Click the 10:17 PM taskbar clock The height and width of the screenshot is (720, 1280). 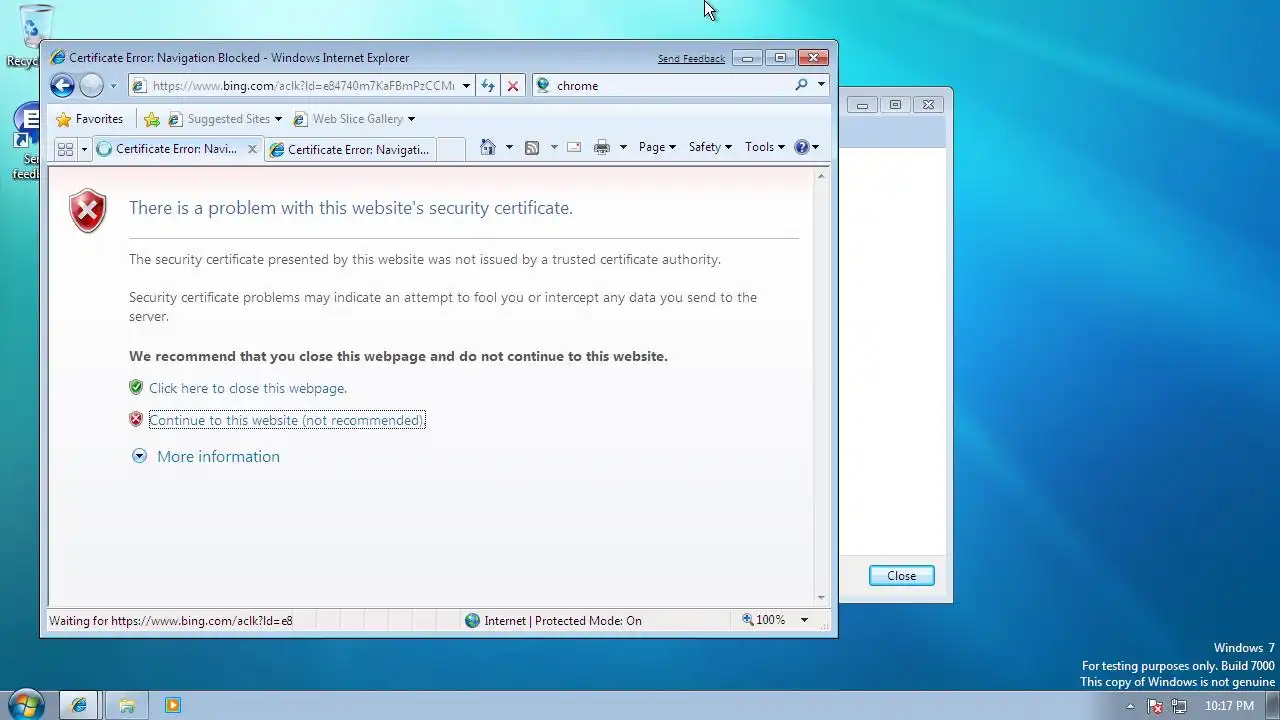[1229, 706]
